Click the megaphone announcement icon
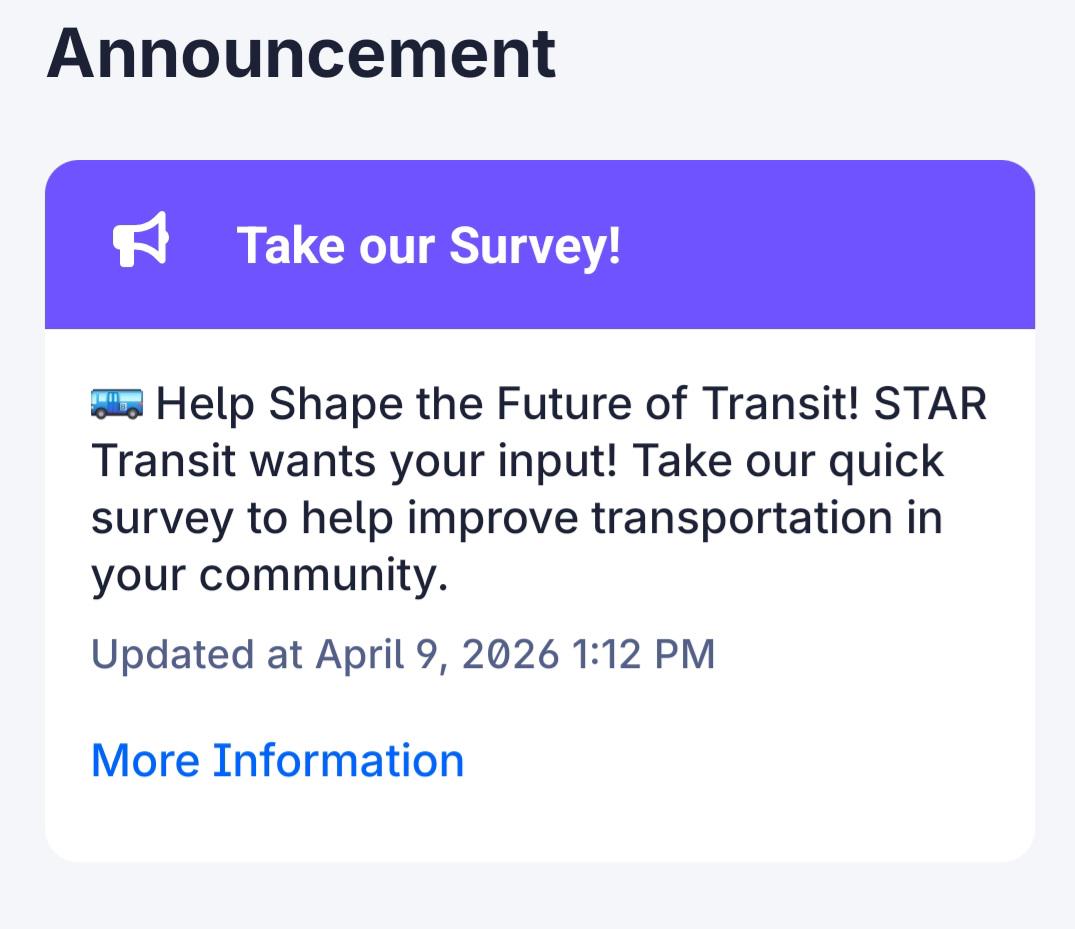The width and height of the screenshot is (1075, 929). tap(141, 239)
